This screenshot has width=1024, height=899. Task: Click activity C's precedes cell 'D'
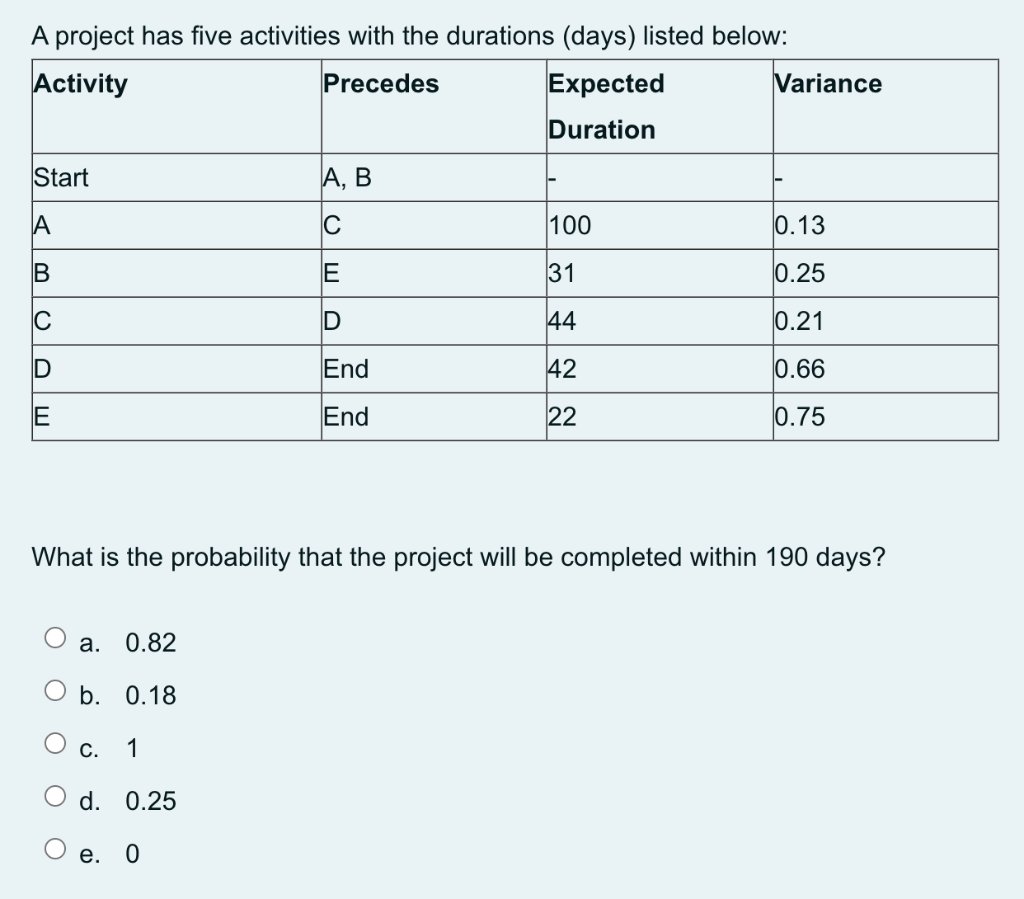(332, 321)
